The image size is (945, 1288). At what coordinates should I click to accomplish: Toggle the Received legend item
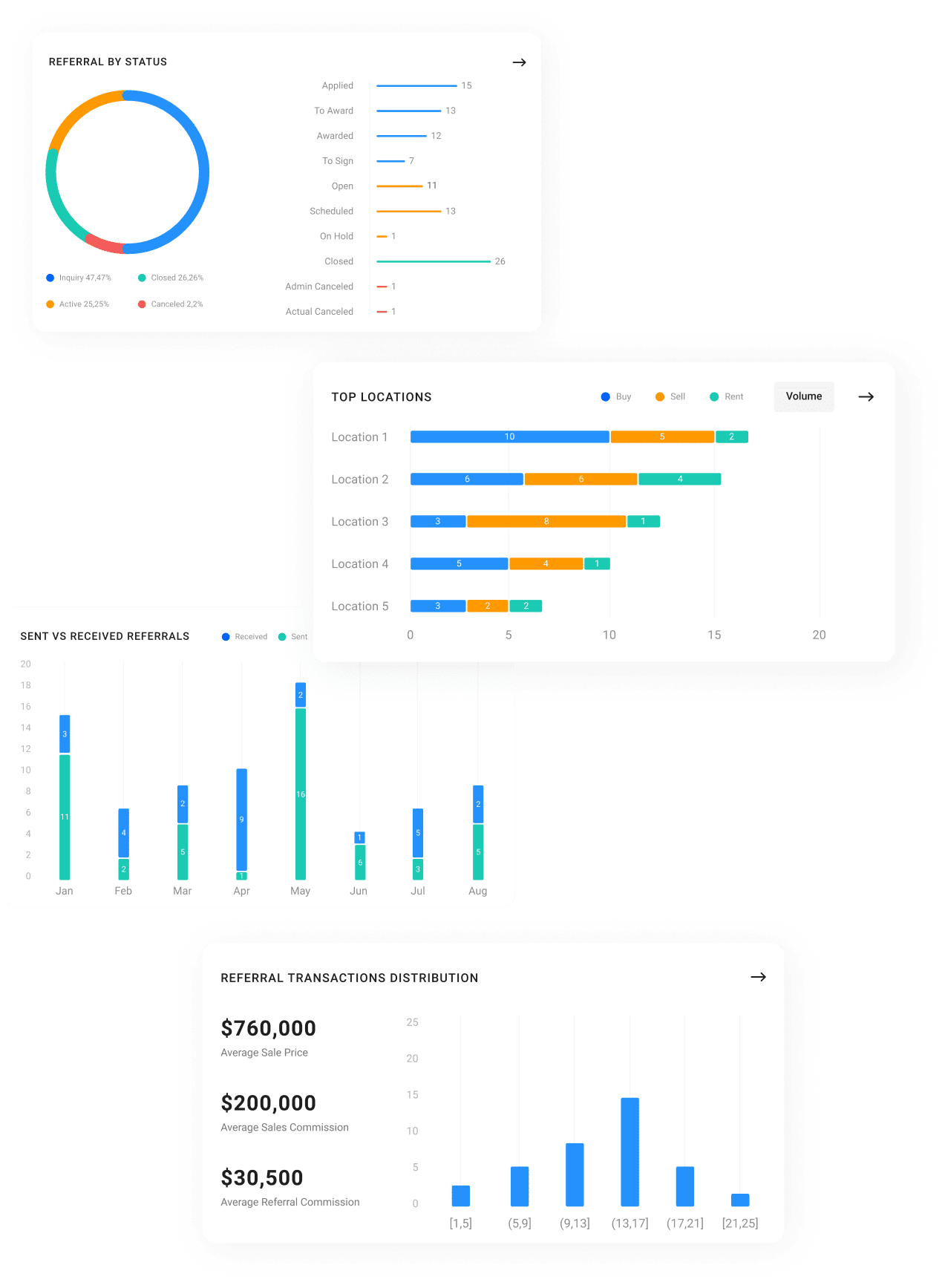coord(244,637)
